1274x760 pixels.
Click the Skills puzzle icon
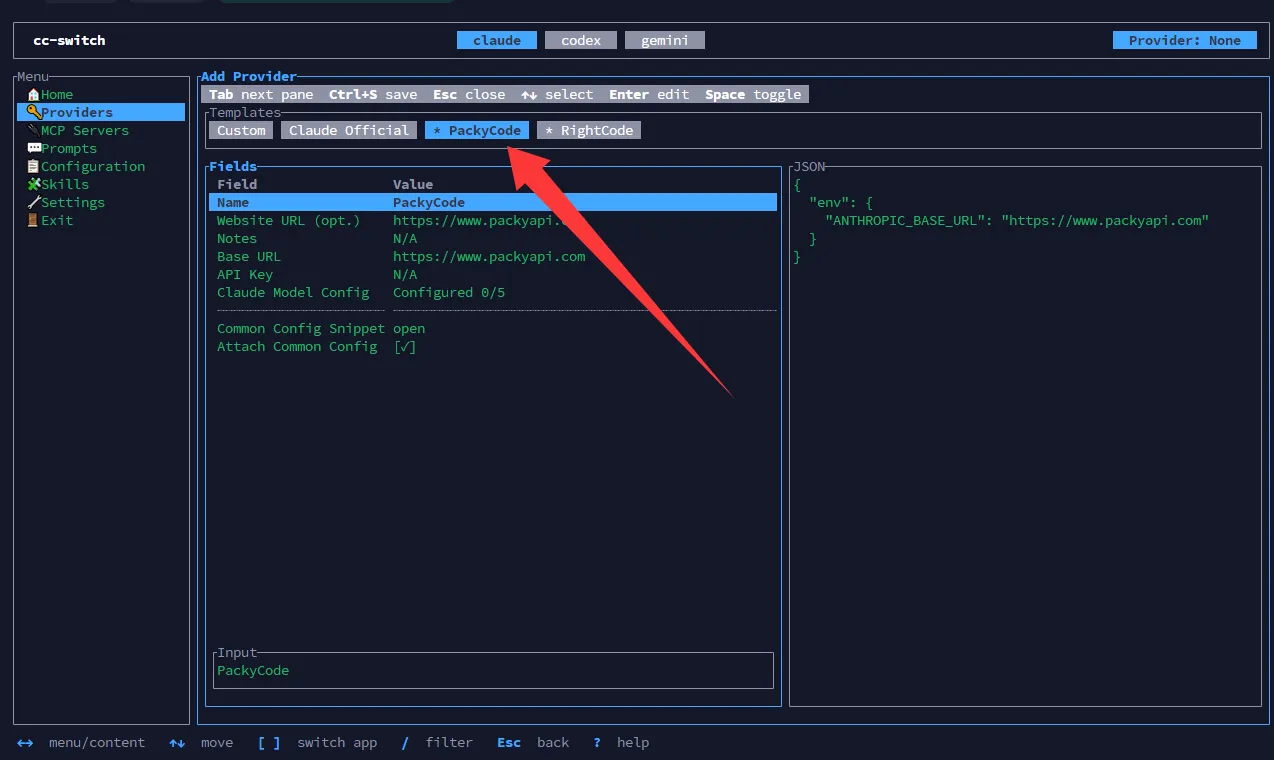[33, 185]
